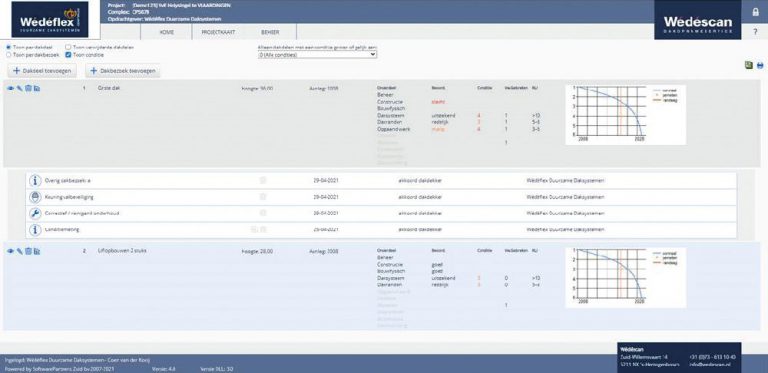Click the date in the Overig dakbezoek row

click(x=326, y=181)
